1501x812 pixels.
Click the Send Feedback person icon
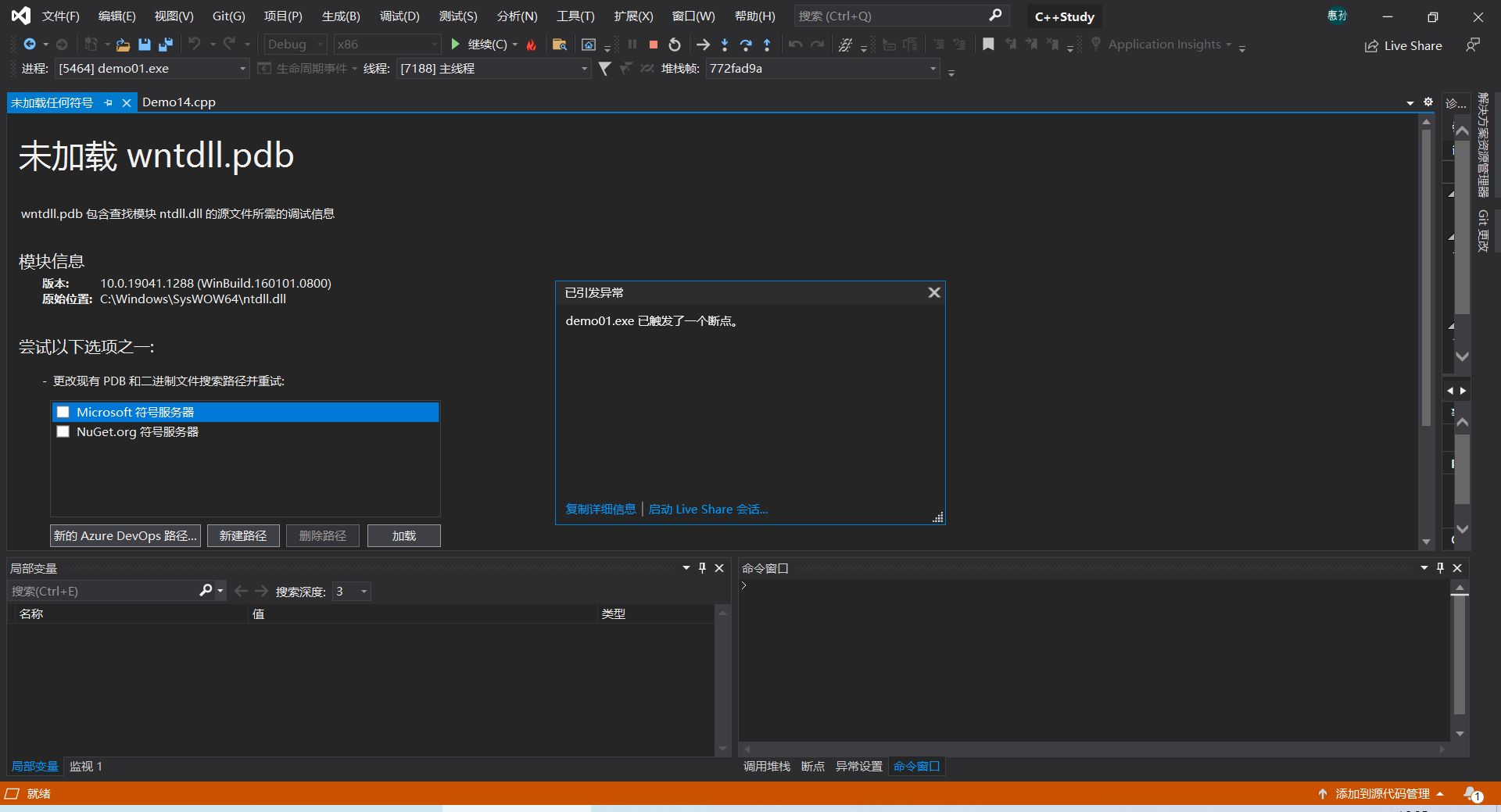tap(1473, 45)
